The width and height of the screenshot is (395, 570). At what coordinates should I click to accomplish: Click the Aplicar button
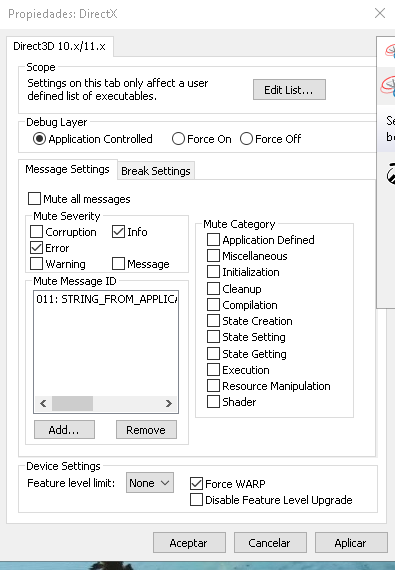[x=351, y=543]
